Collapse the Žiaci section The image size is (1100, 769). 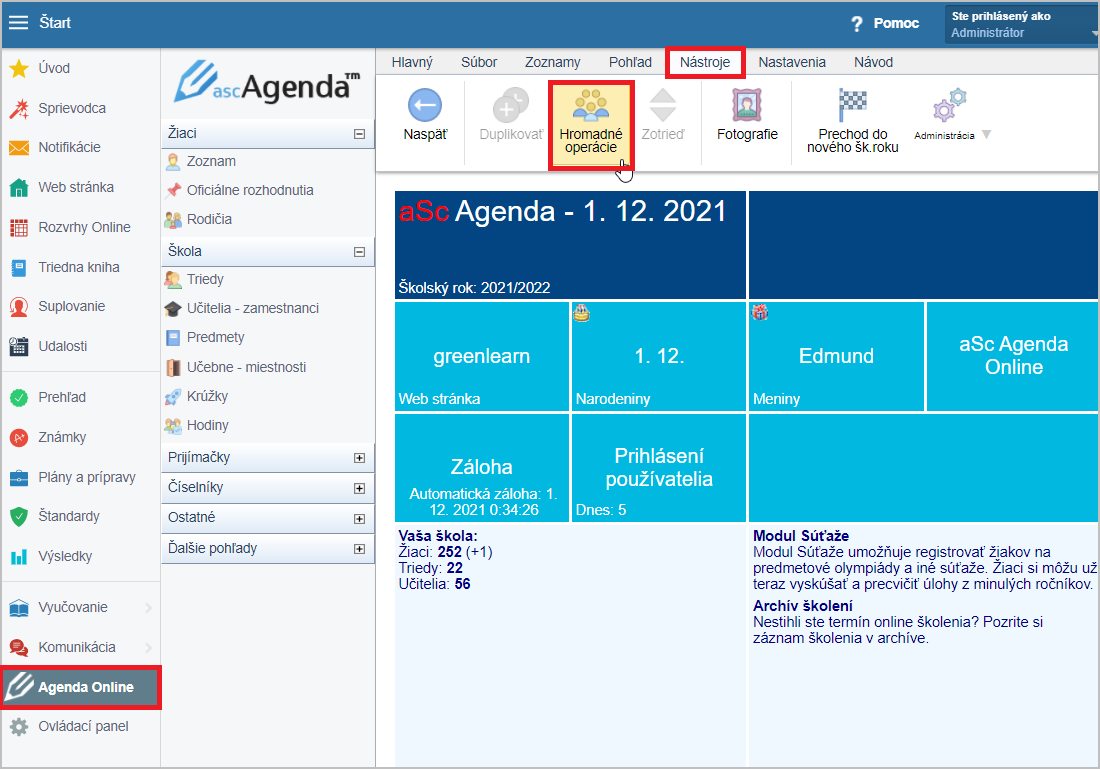coord(359,133)
